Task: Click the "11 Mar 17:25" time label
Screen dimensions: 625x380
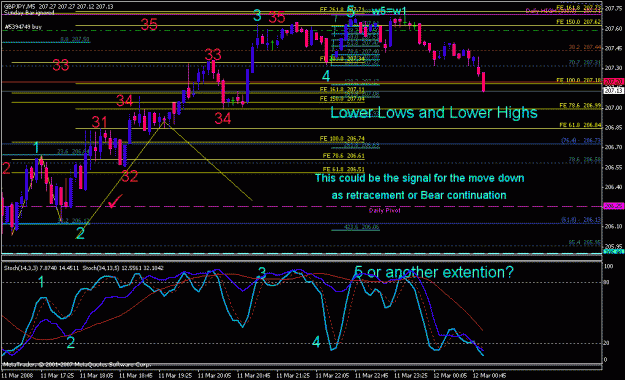Action: 57,376
